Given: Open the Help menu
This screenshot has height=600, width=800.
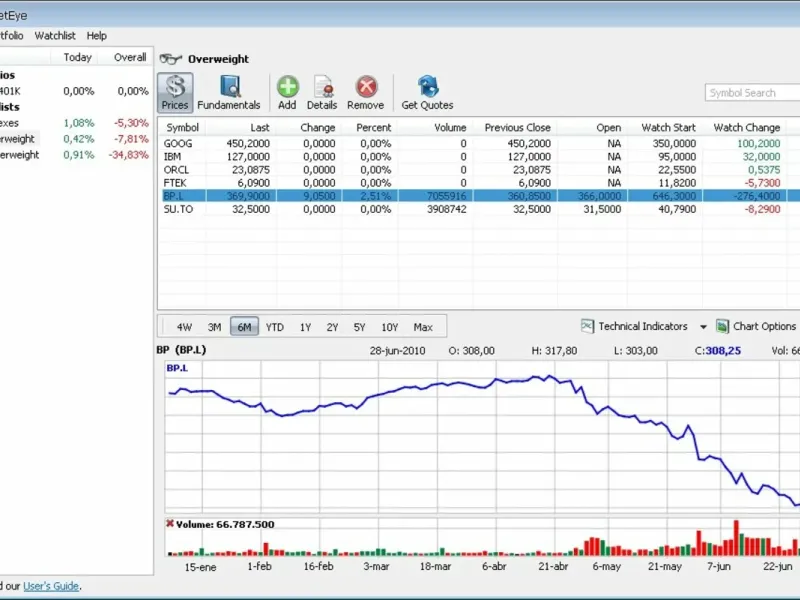Looking at the screenshot, I should tap(96, 36).
